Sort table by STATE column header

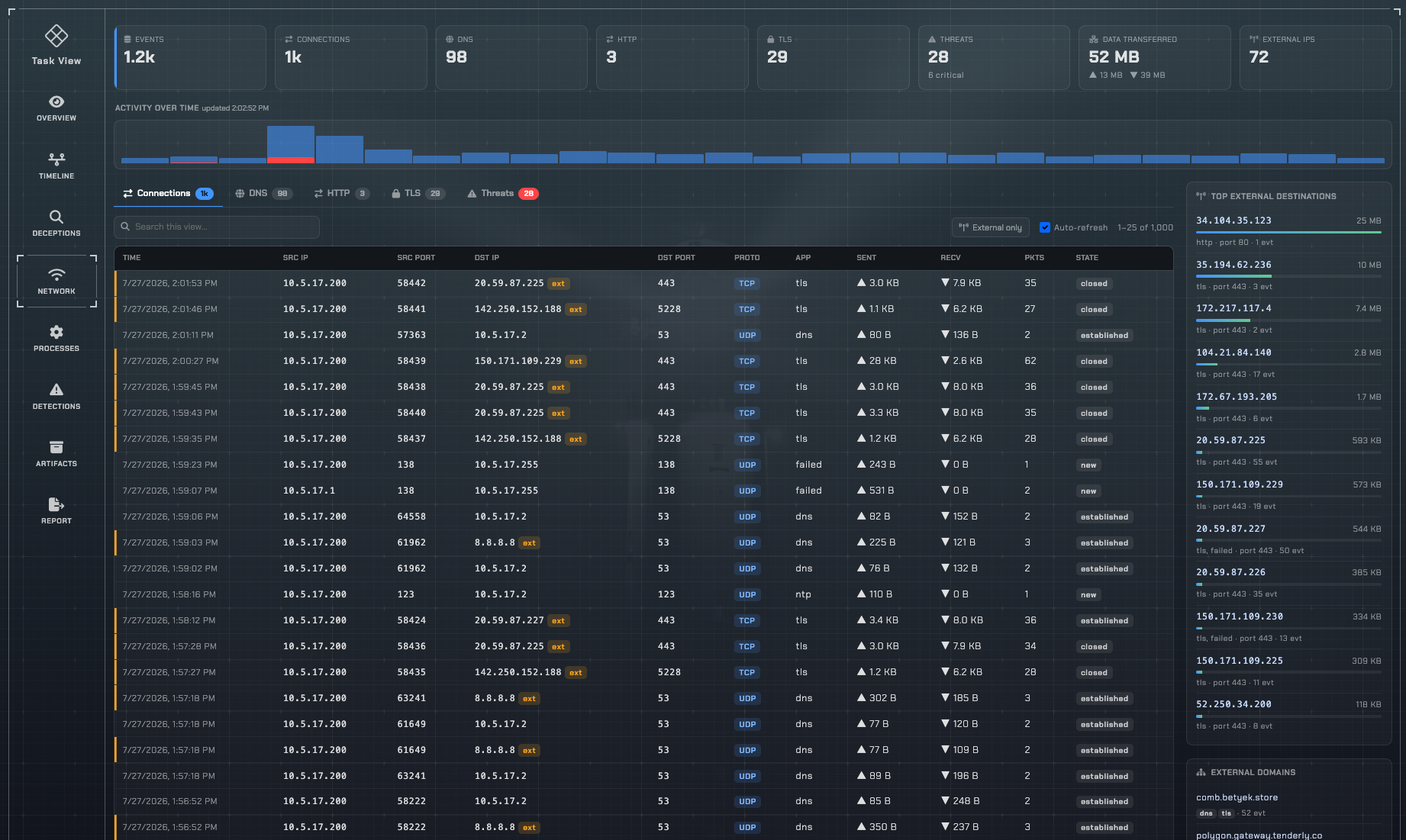coord(1087,258)
